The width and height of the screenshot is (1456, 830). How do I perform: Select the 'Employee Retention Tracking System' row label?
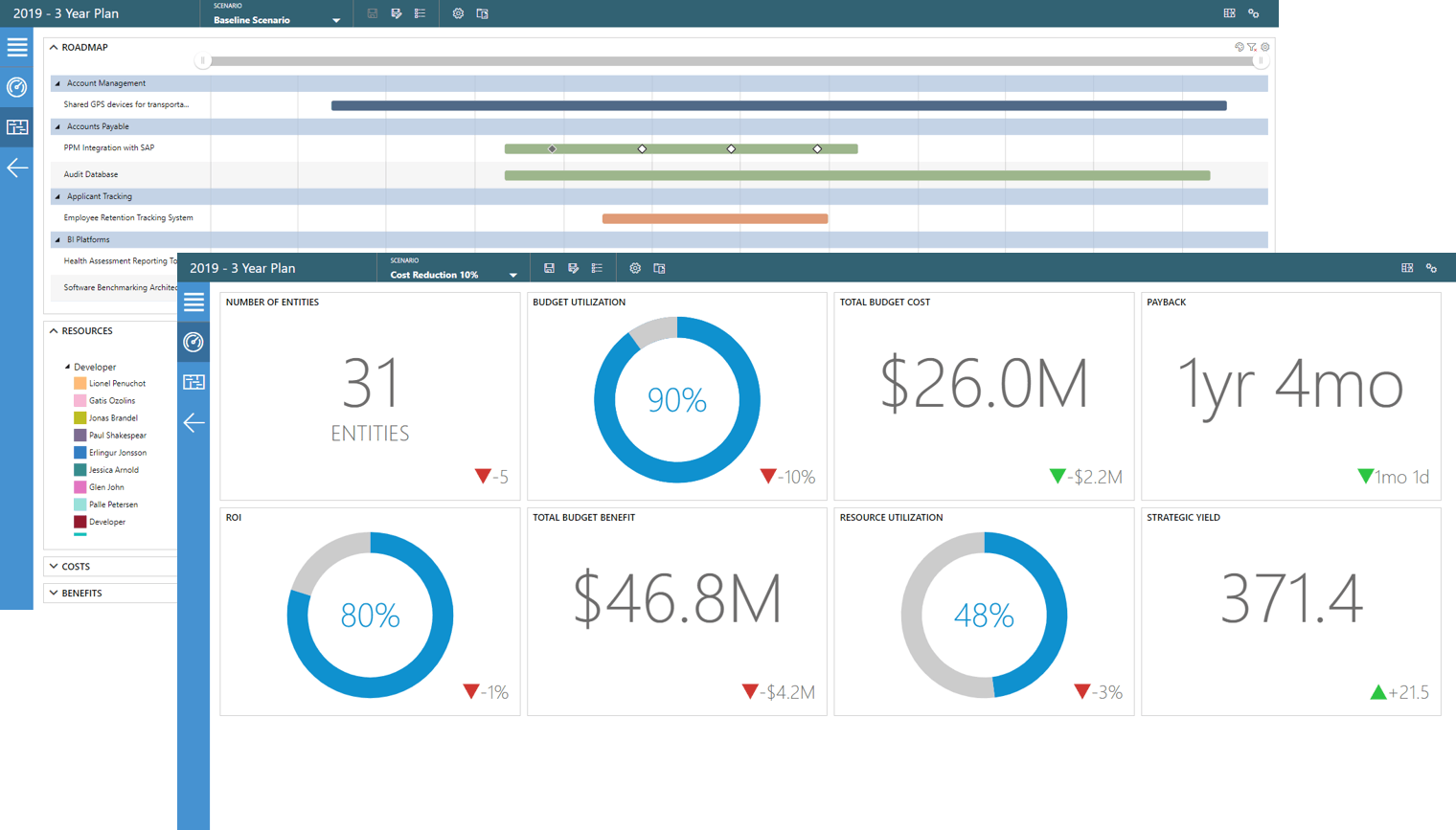128,217
